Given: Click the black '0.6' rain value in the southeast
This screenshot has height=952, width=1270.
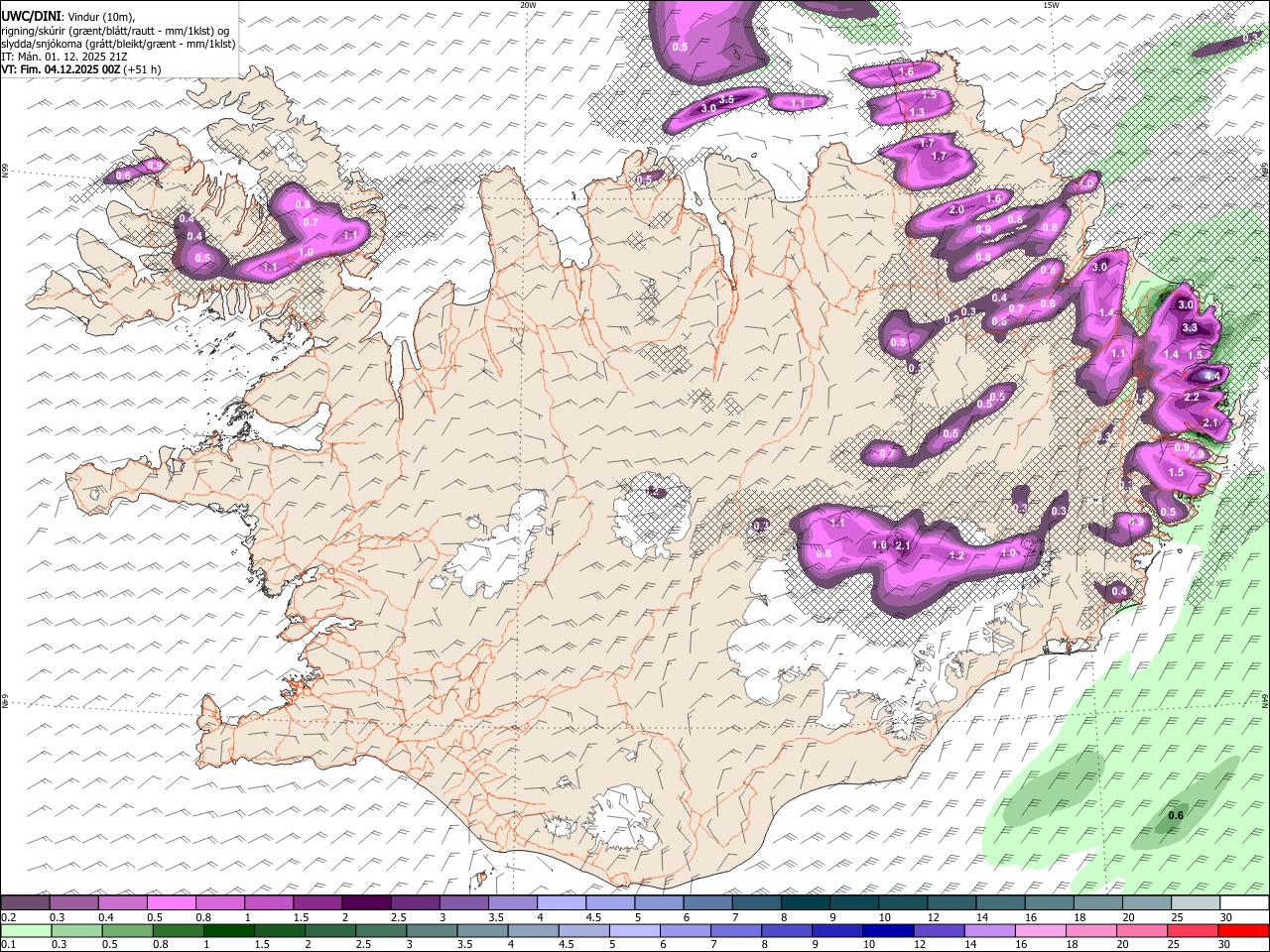Looking at the screenshot, I should tap(1176, 815).
